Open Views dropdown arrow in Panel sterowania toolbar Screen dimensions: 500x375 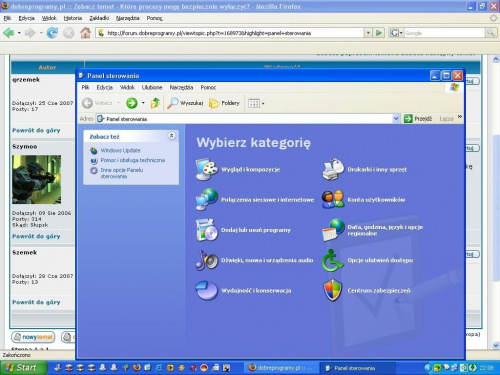[x=263, y=104]
